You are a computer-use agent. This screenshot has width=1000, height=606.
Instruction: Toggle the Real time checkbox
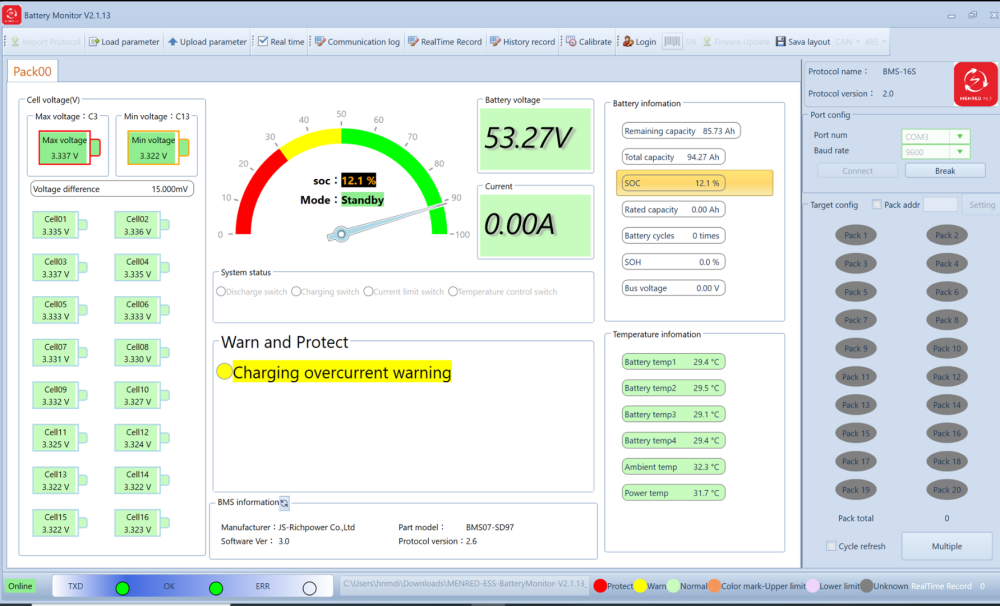pos(263,41)
